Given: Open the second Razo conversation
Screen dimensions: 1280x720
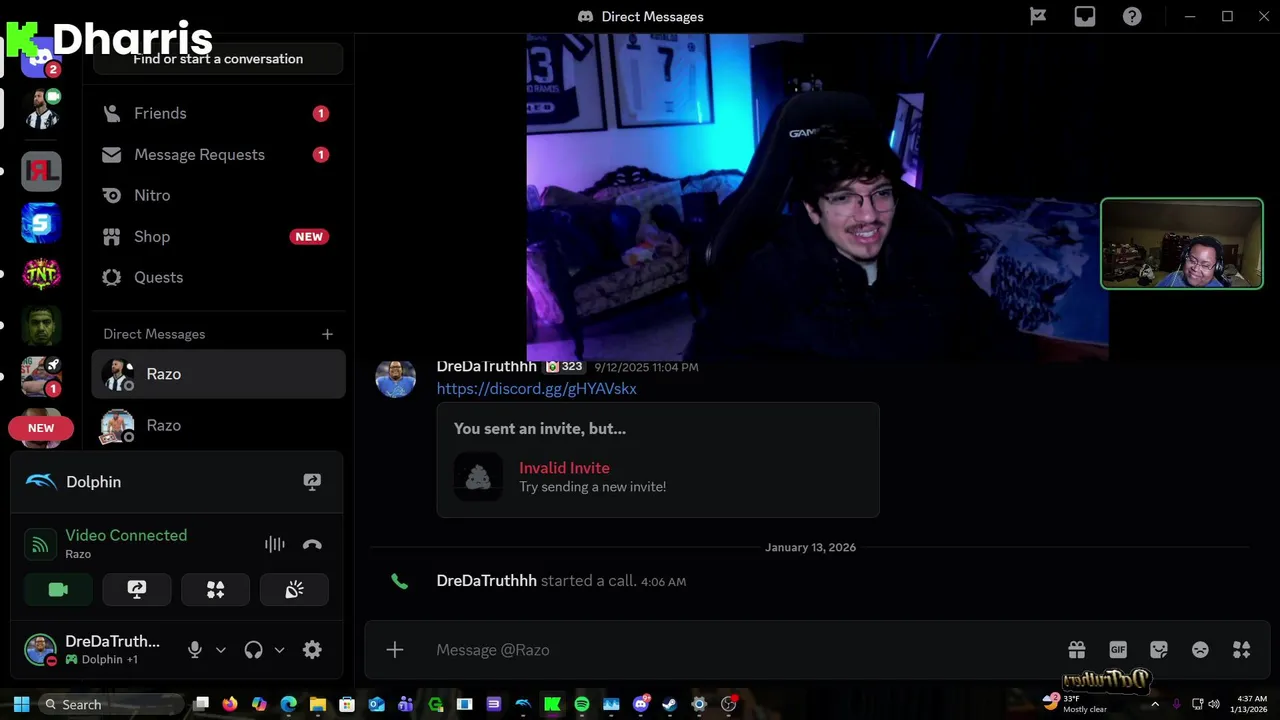Looking at the screenshot, I should click(x=218, y=425).
